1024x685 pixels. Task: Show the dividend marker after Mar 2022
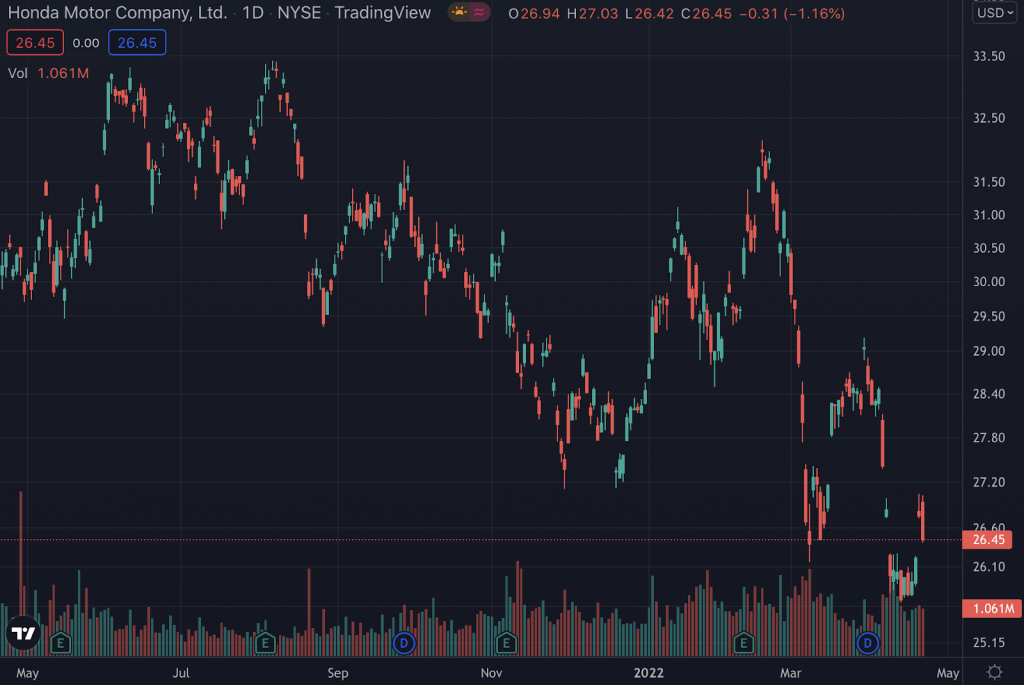coord(867,643)
